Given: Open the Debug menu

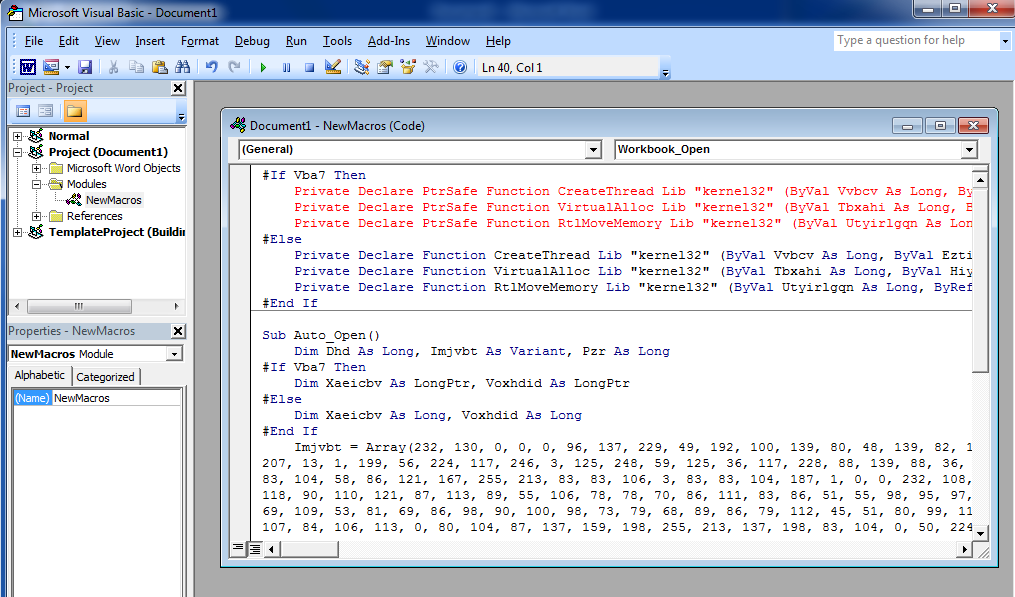Looking at the screenshot, I should tap(252, 41).
